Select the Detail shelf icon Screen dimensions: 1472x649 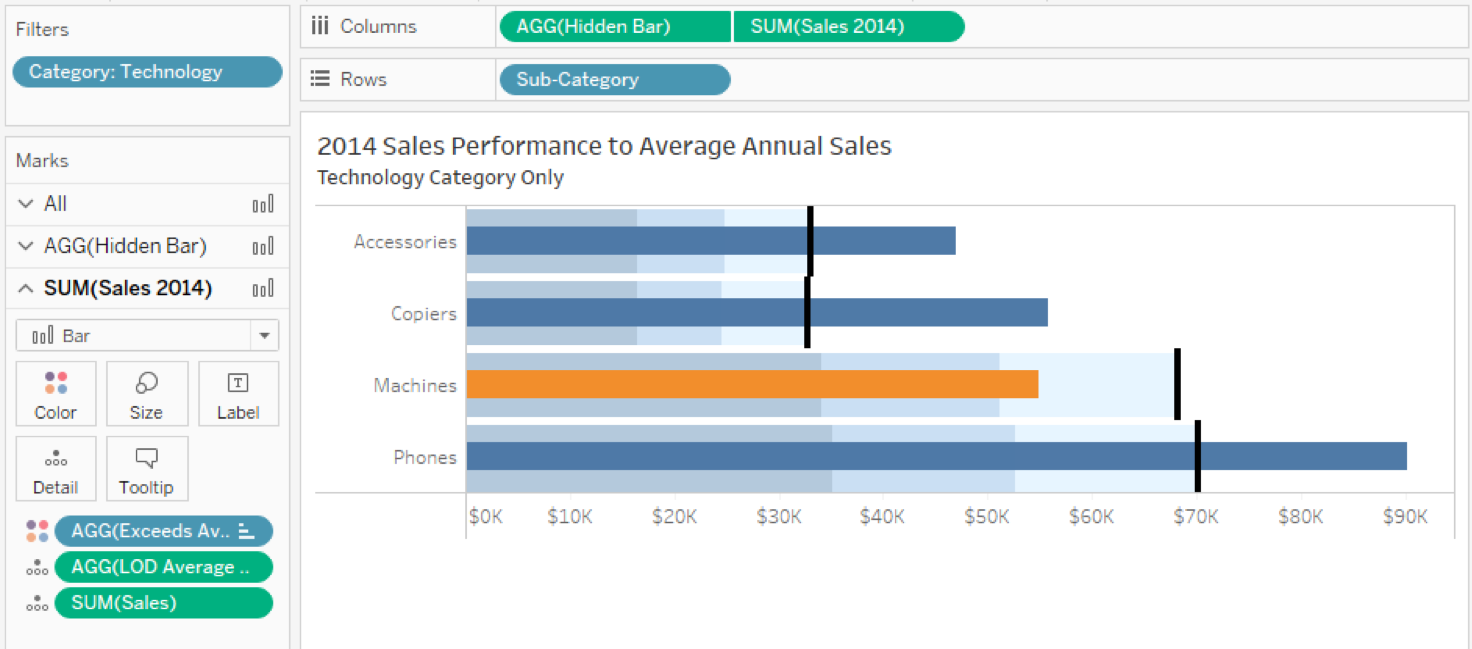point(55,468)
